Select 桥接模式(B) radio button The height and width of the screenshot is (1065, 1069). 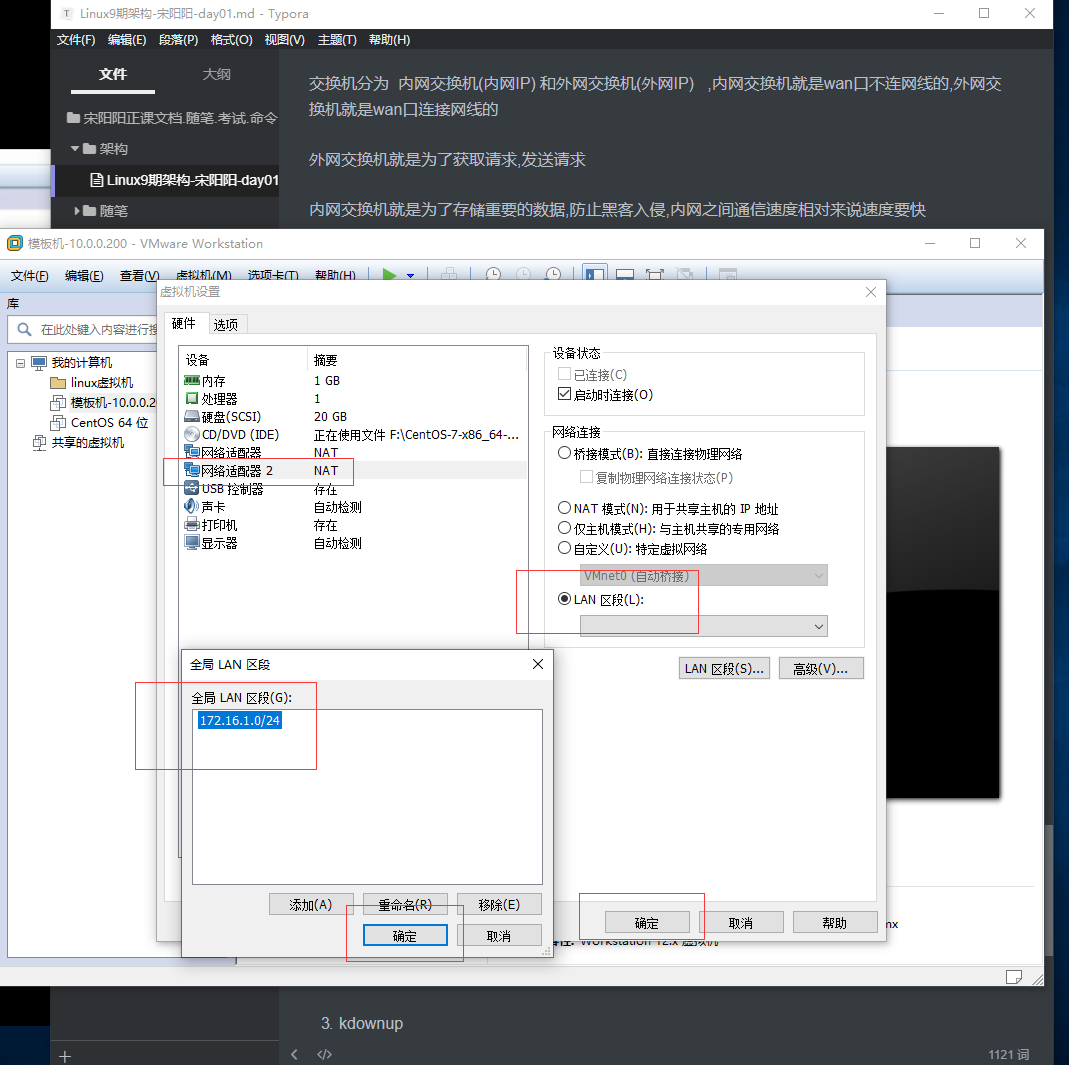tap(564, 453)
